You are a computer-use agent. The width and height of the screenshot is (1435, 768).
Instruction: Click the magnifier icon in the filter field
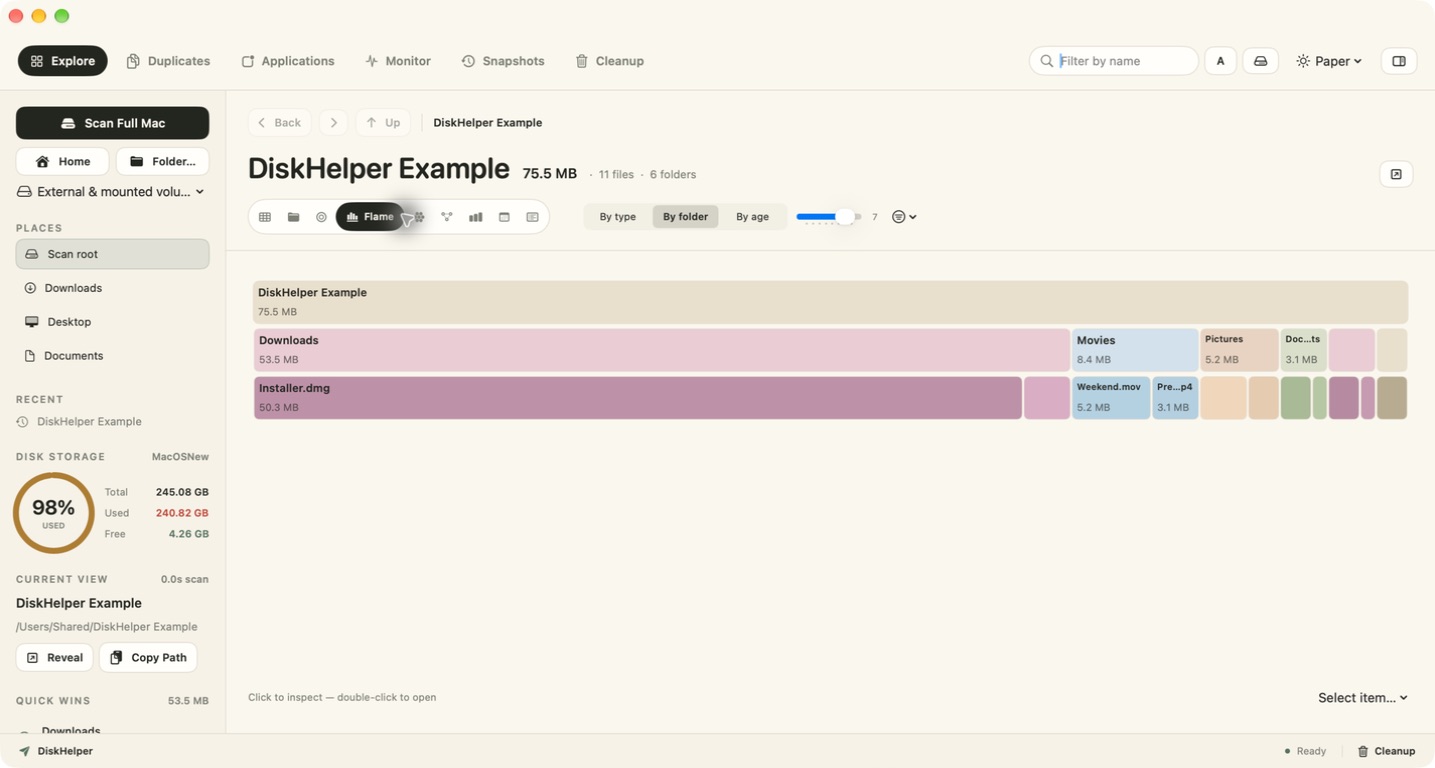[1046, 61]
